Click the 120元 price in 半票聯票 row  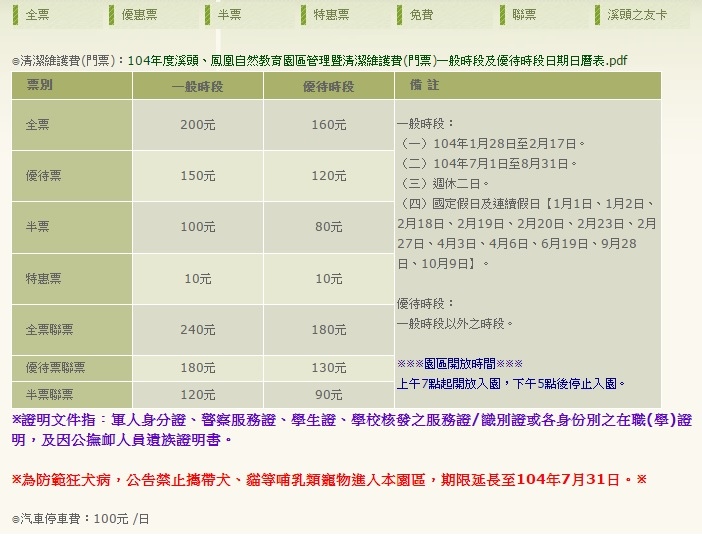(197, 394)
